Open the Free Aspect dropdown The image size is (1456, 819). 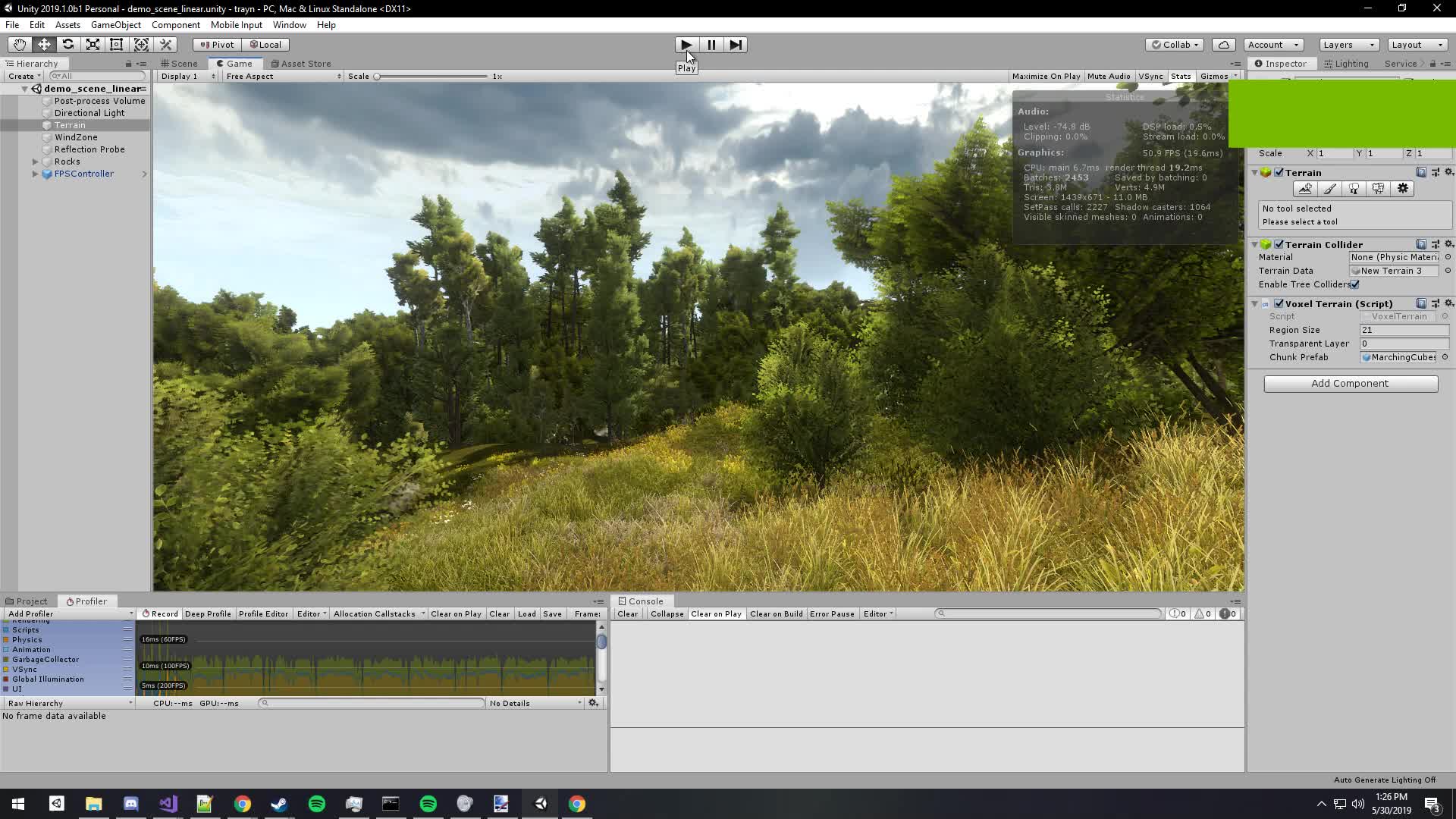(x=281, y=76)
